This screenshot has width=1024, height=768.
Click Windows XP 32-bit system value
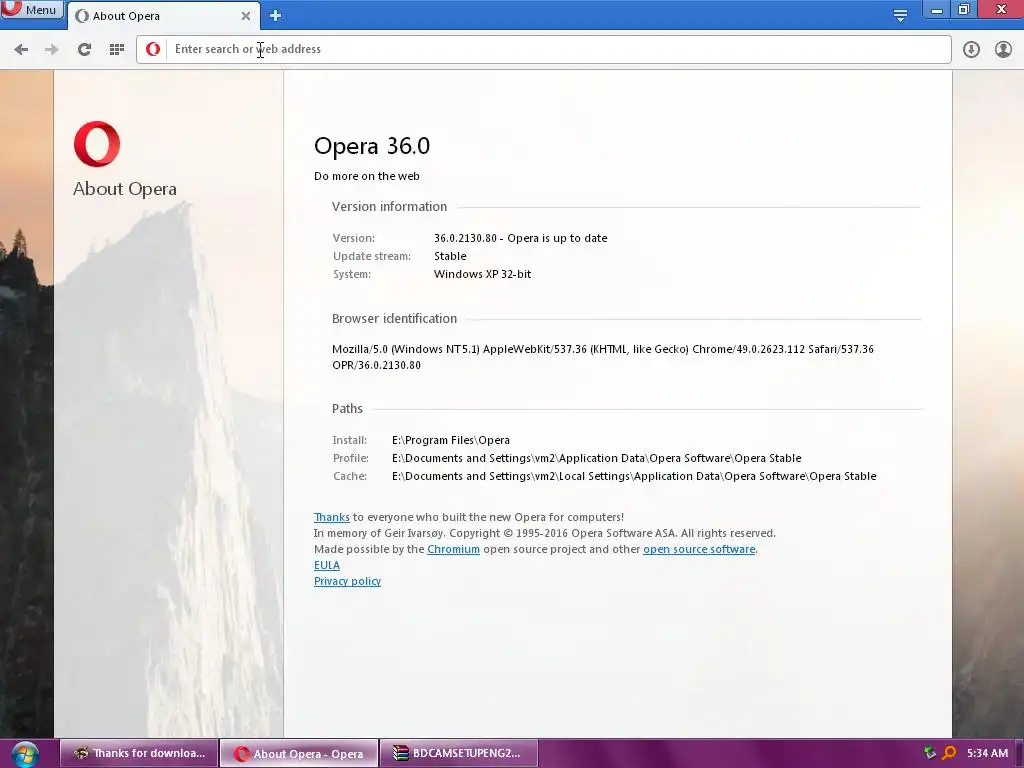coord(483,274)
